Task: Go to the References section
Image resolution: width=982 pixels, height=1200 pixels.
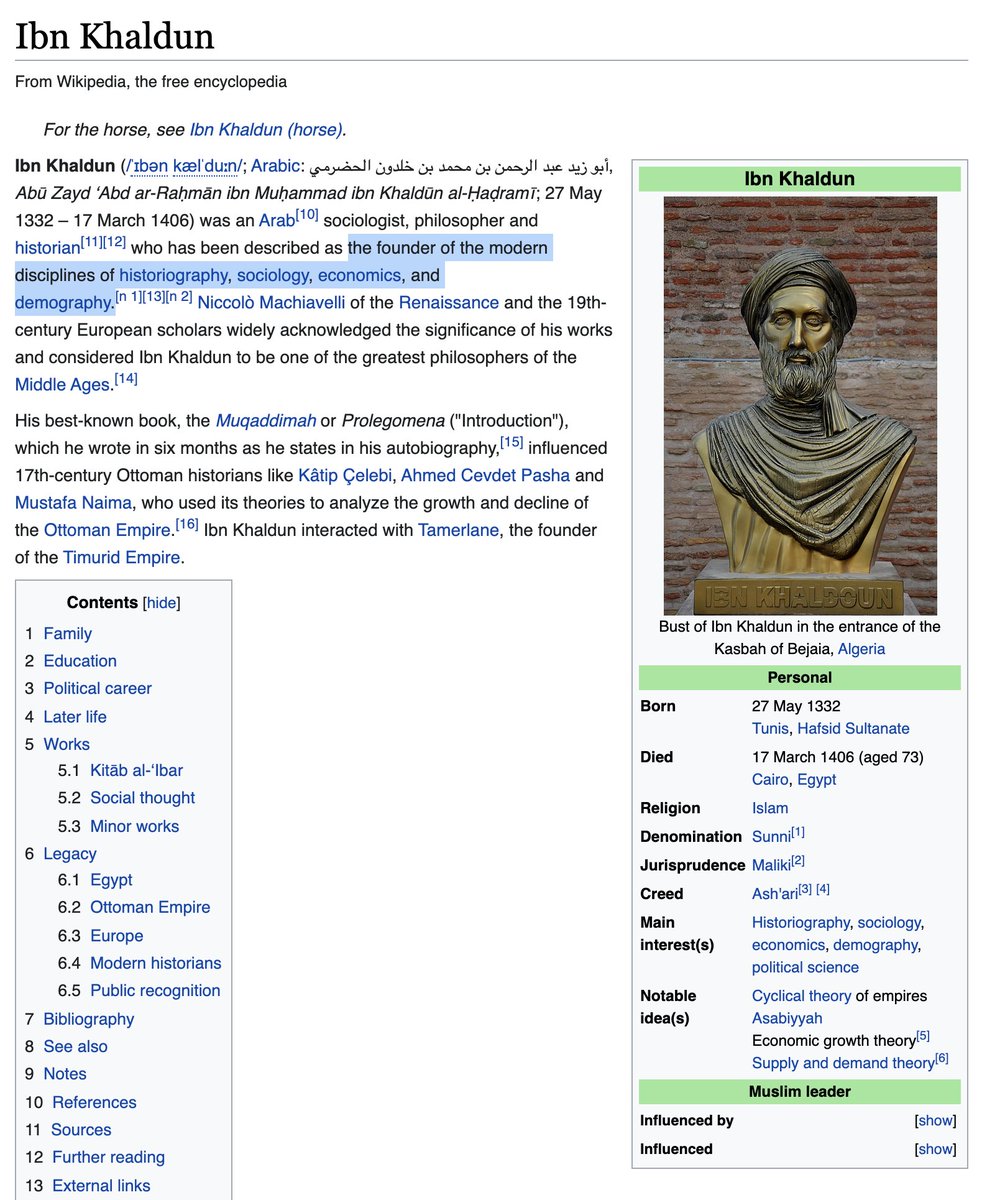Action: click(94, 1102)
